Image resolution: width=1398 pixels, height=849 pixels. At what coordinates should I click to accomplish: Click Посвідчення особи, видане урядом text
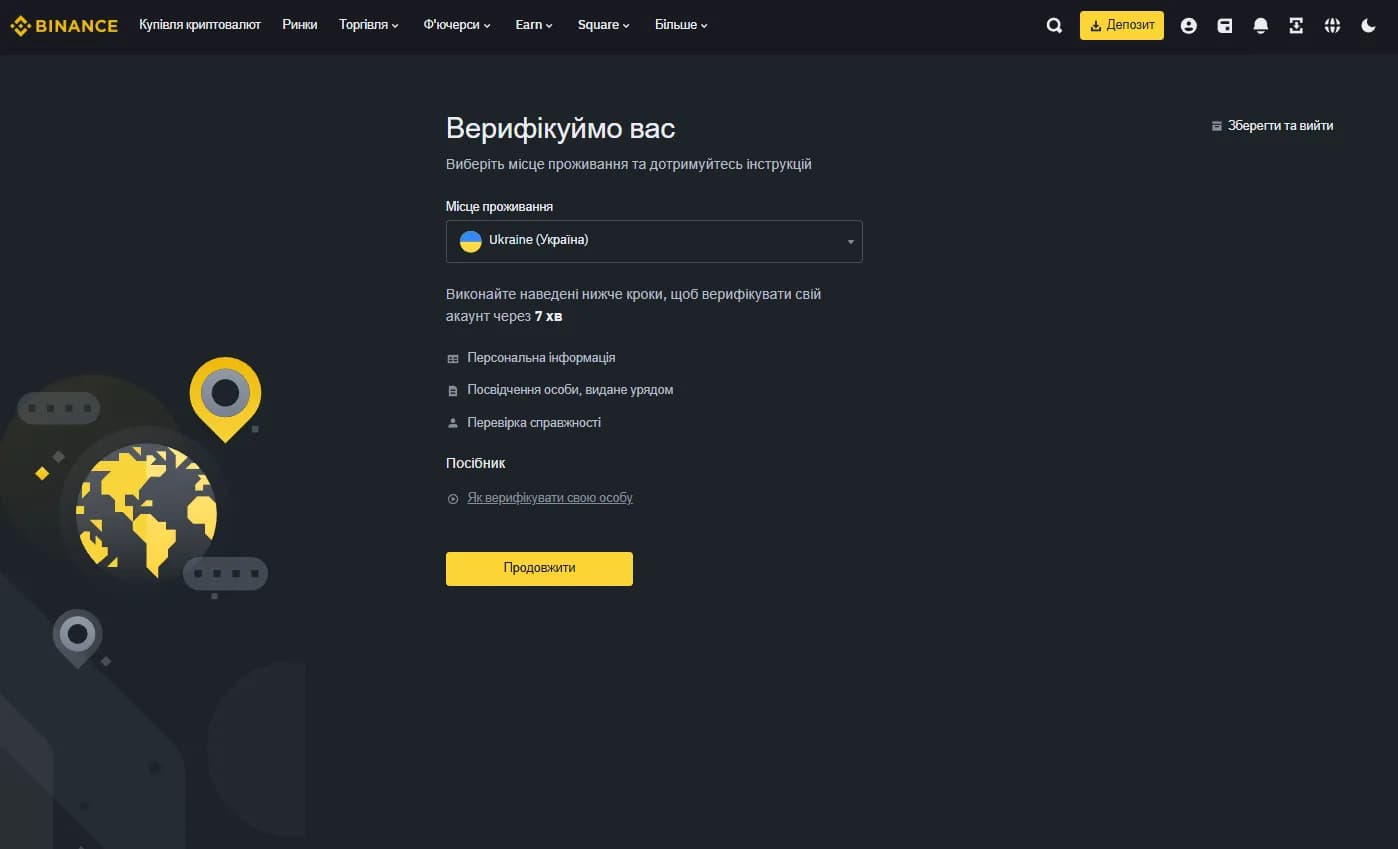coord(570,390)
